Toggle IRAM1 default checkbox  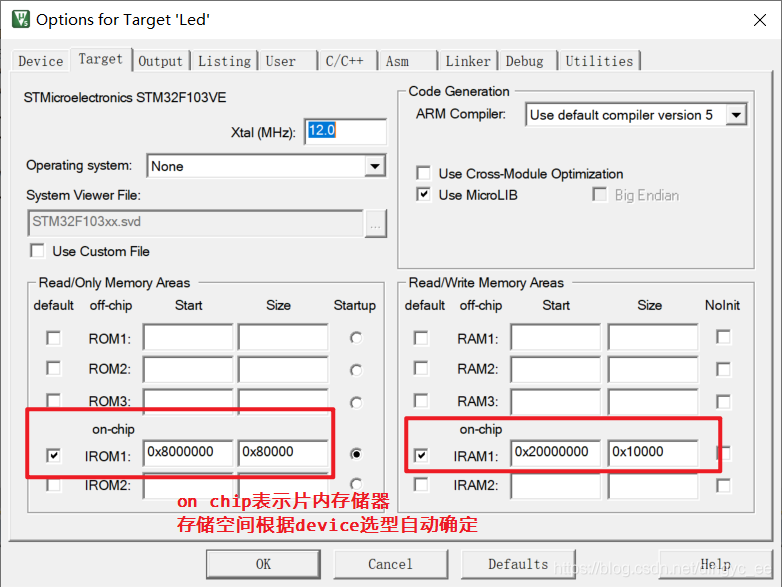click(421, 455)
